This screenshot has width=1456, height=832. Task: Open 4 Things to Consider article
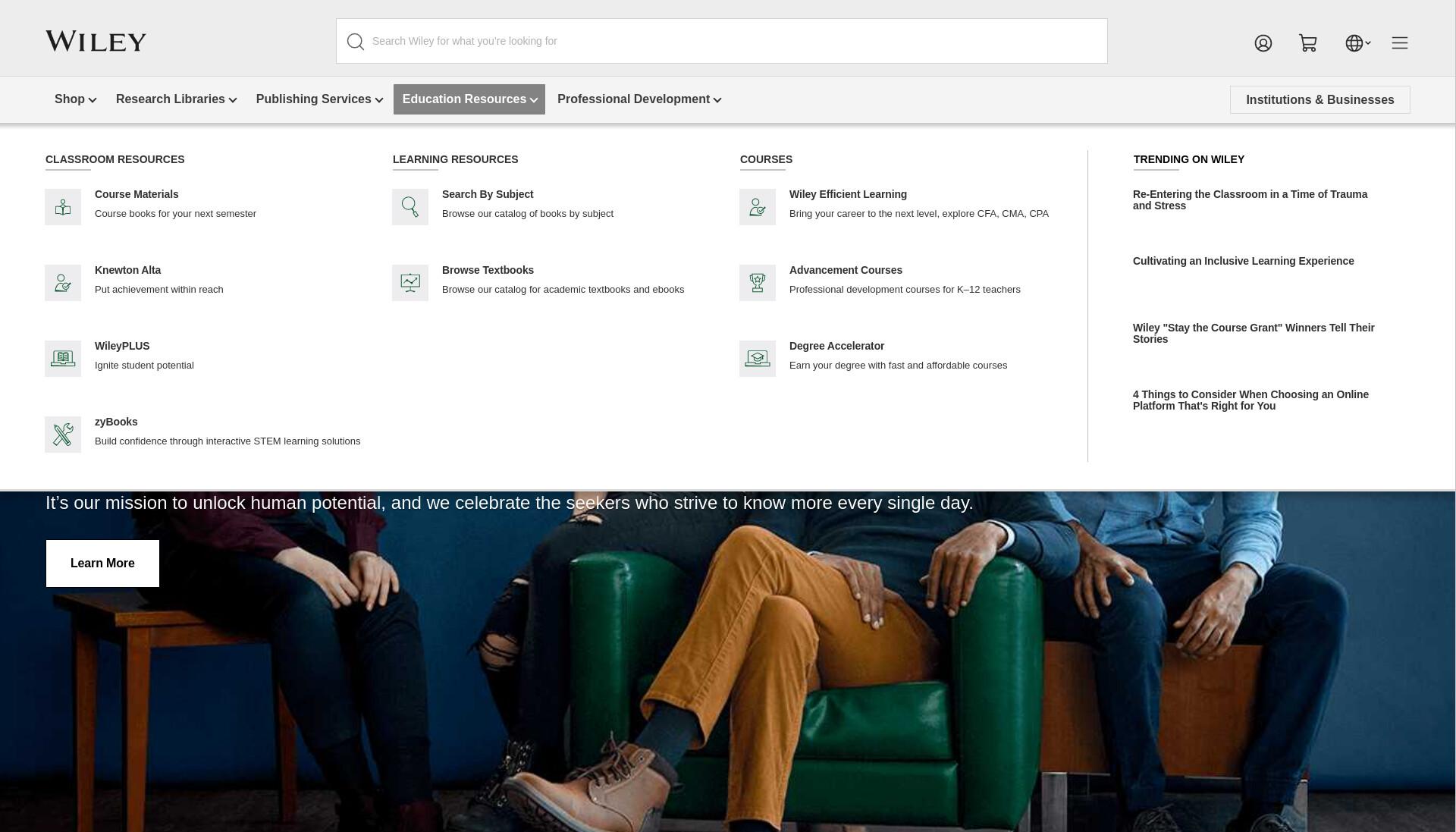pyautogui.click(x=1250, y=400)
